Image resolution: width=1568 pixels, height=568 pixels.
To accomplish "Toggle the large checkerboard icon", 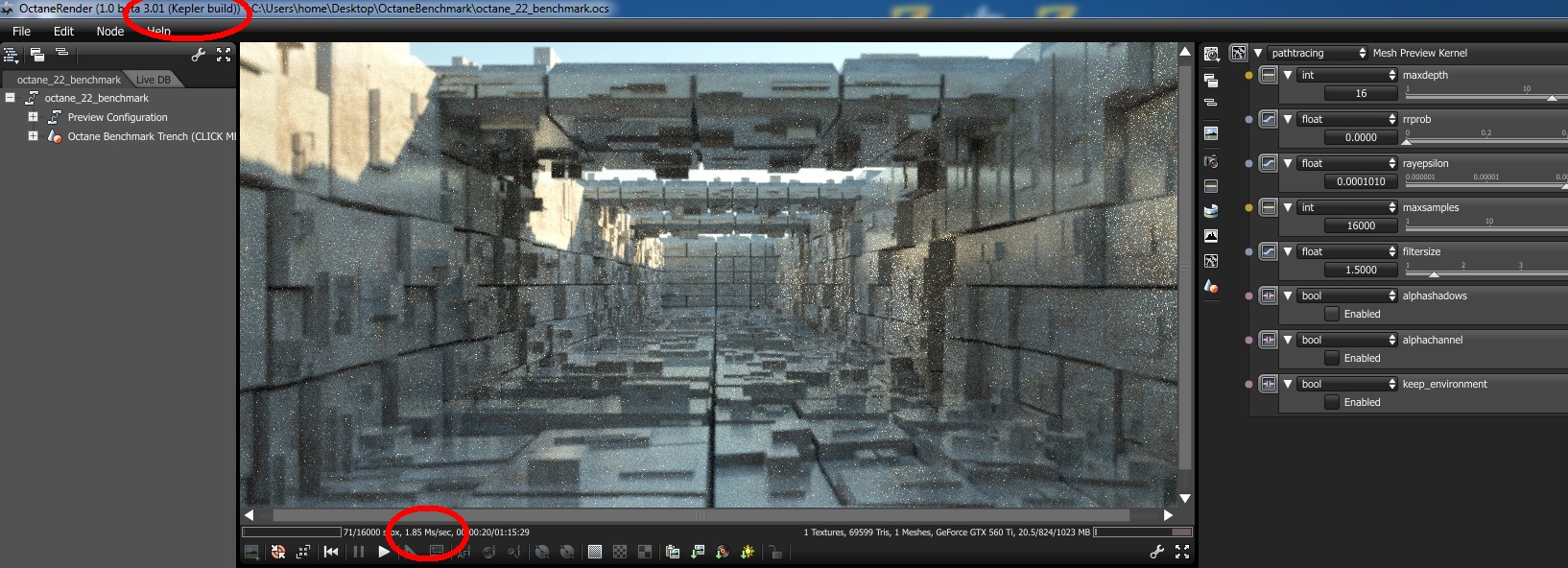I will tap(645, 552).
